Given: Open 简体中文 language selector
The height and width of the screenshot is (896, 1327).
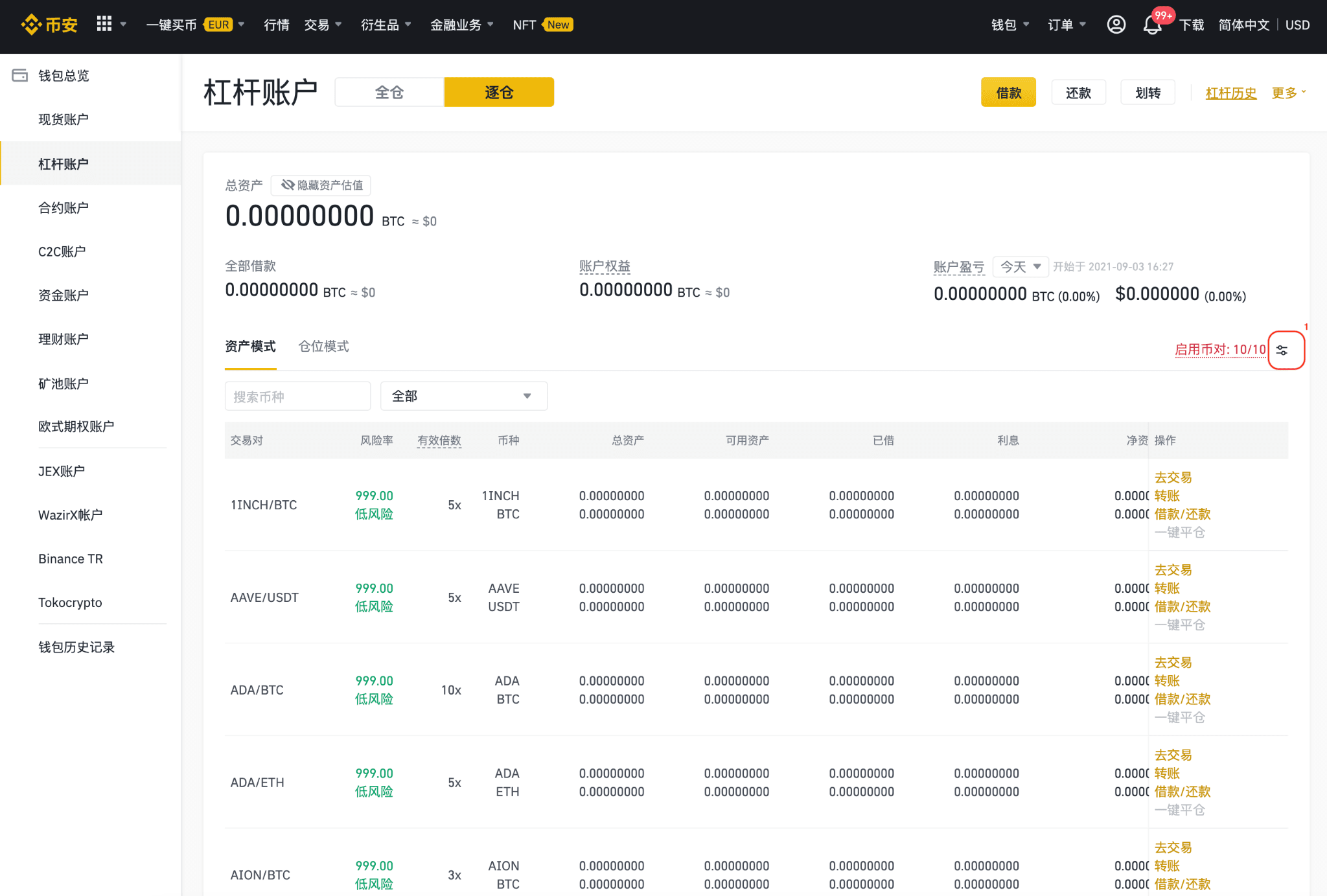Looking at the screenshot, I should [1244, 25].
